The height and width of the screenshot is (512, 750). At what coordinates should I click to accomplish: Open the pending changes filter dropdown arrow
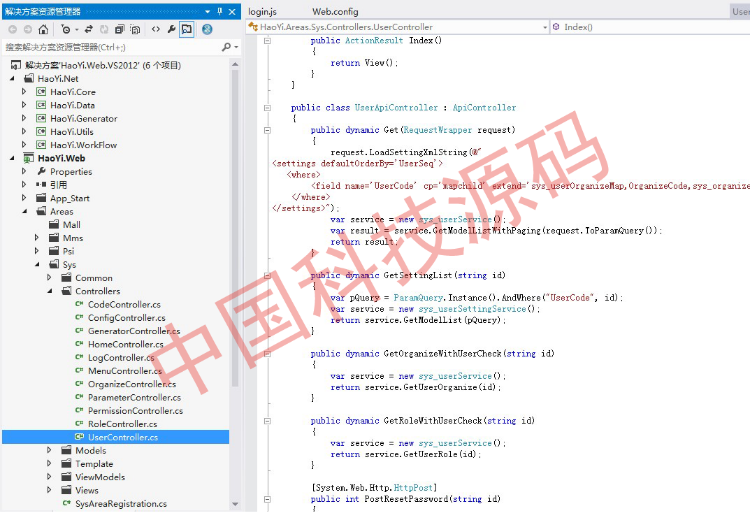[77, 30]
